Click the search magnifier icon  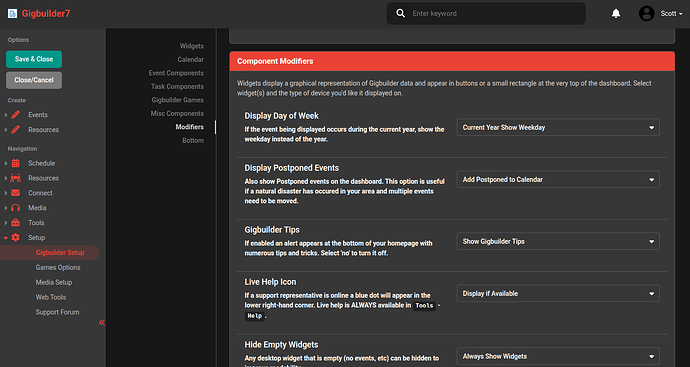point(400,13)
